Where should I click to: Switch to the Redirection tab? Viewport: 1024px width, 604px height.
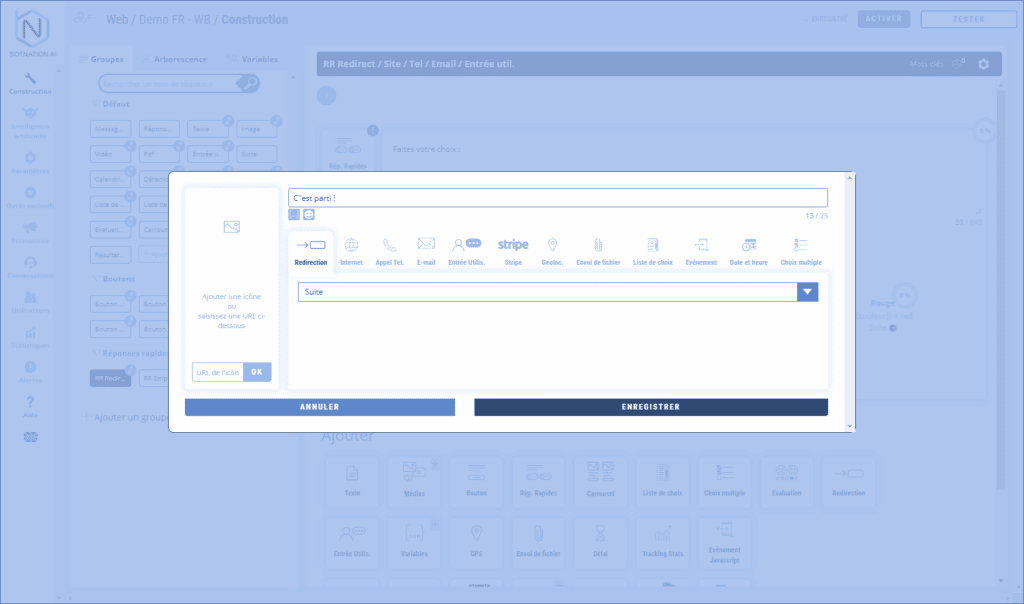pyautogui.click(x=311, y=249)
